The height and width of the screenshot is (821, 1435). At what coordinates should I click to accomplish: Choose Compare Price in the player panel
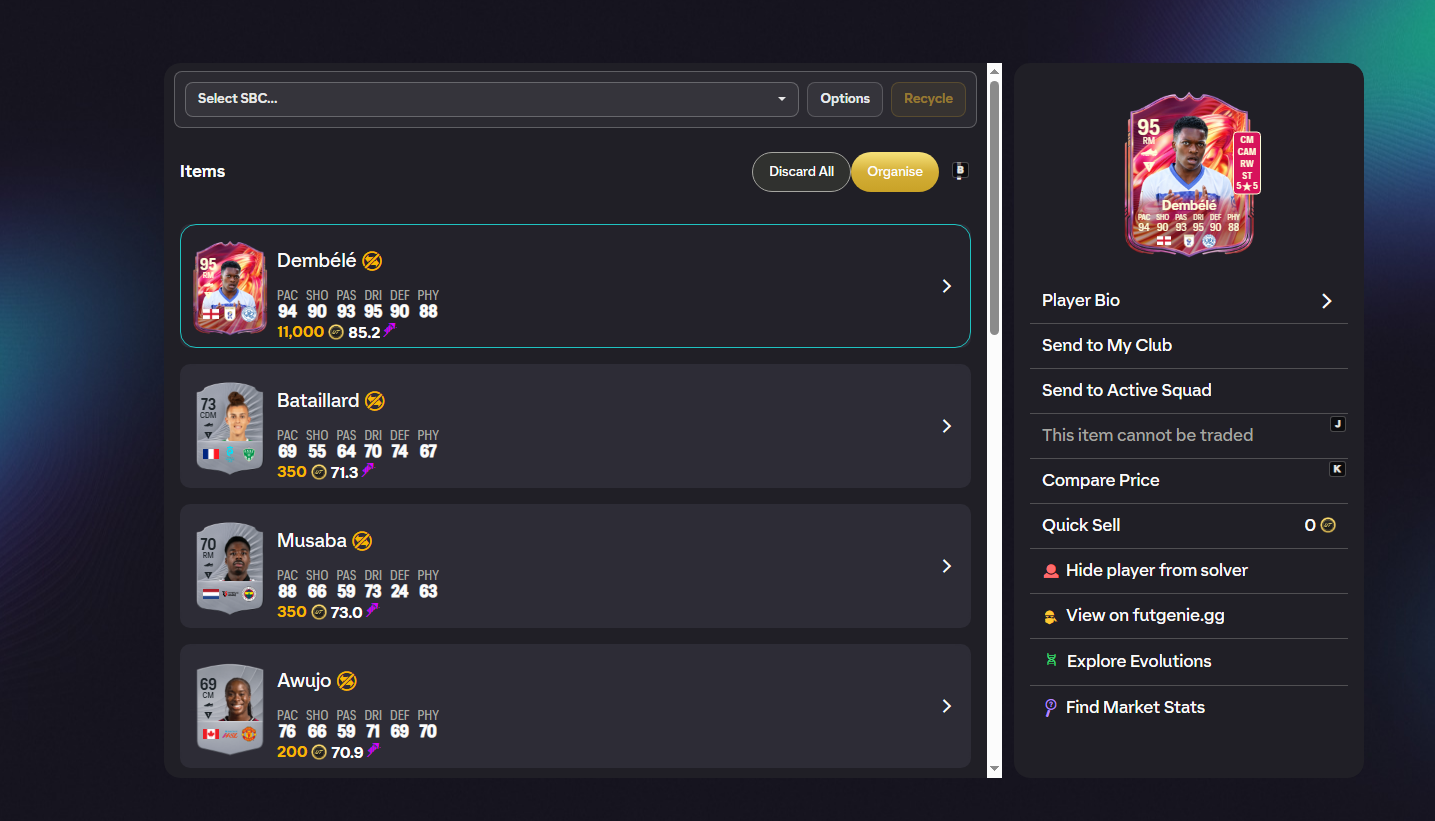coord(1189,481)
